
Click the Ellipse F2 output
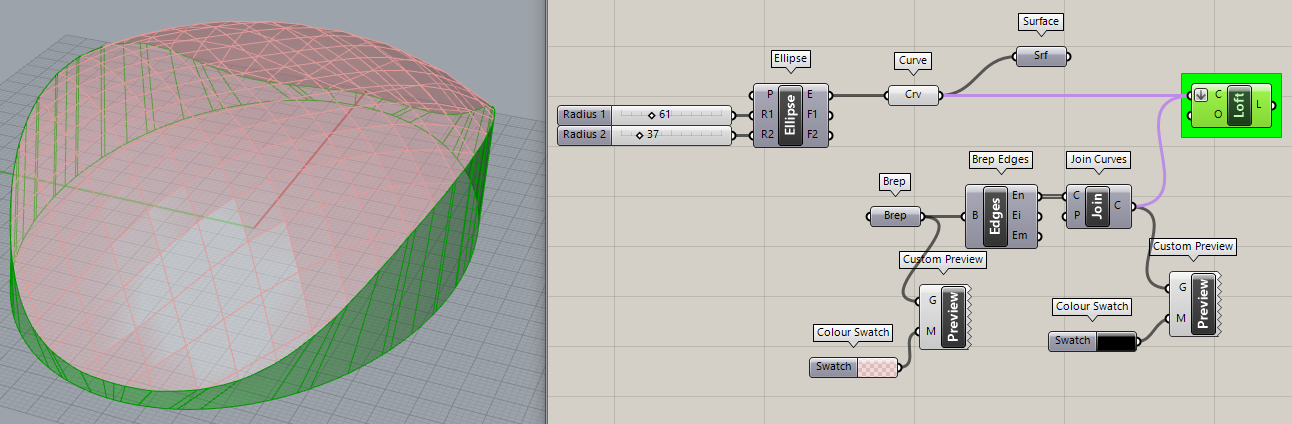pyautogui.click(x=813, y=134)
